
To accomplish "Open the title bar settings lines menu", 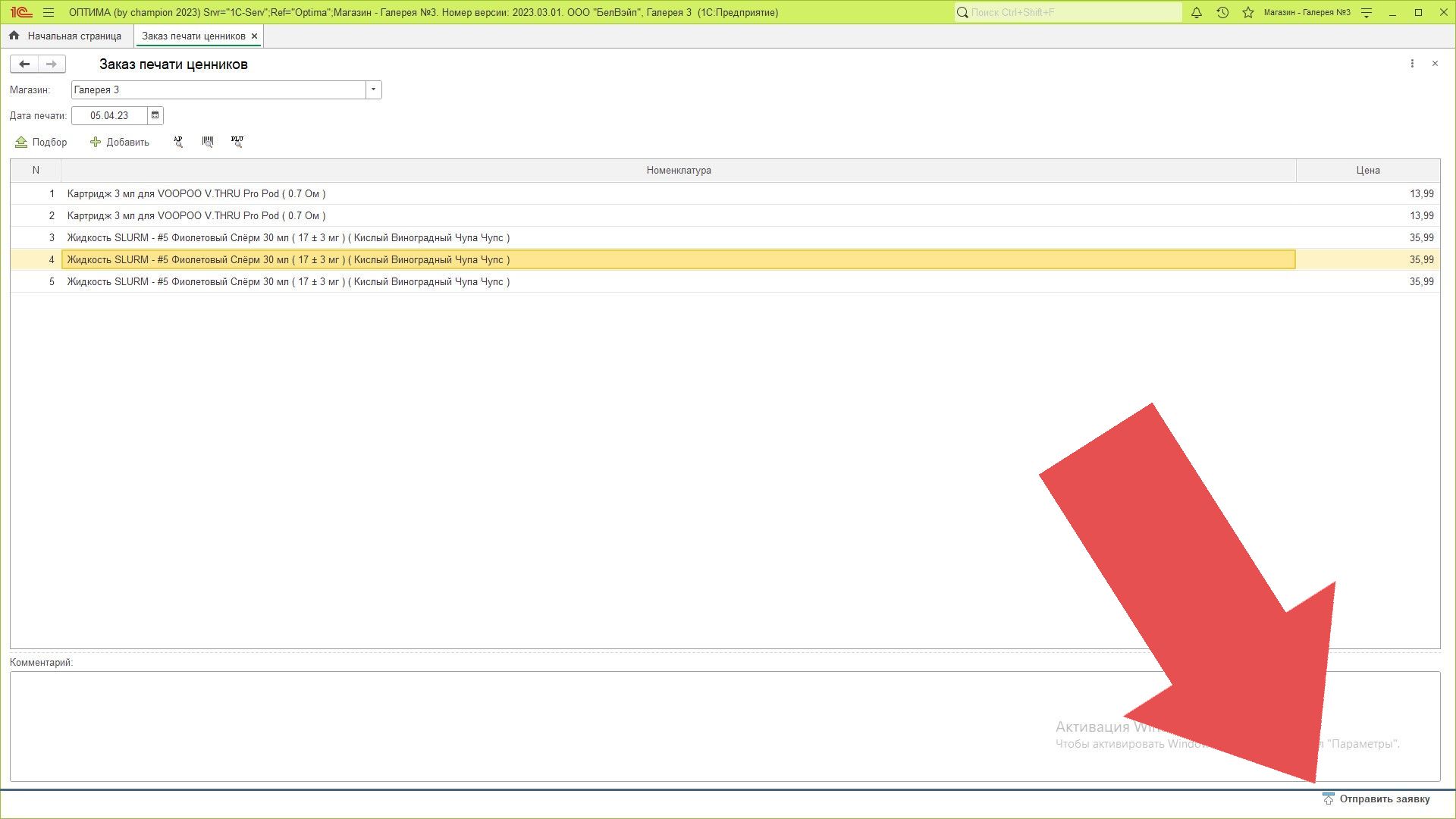I will [x=1367, y=12].
